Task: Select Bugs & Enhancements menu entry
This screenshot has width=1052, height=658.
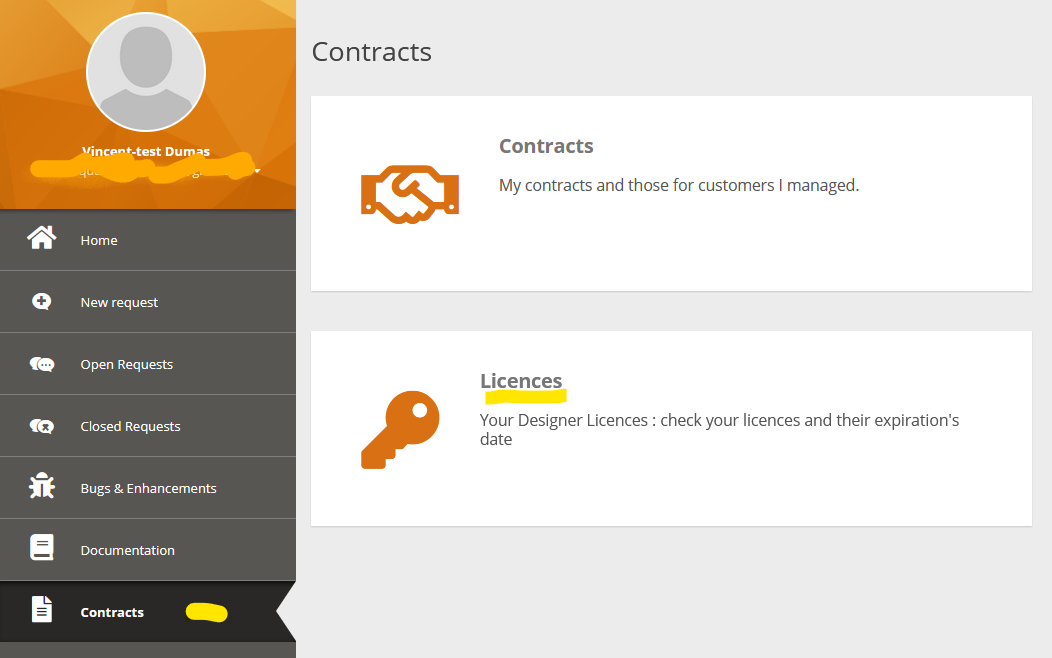Action: [x=148, y=488]
